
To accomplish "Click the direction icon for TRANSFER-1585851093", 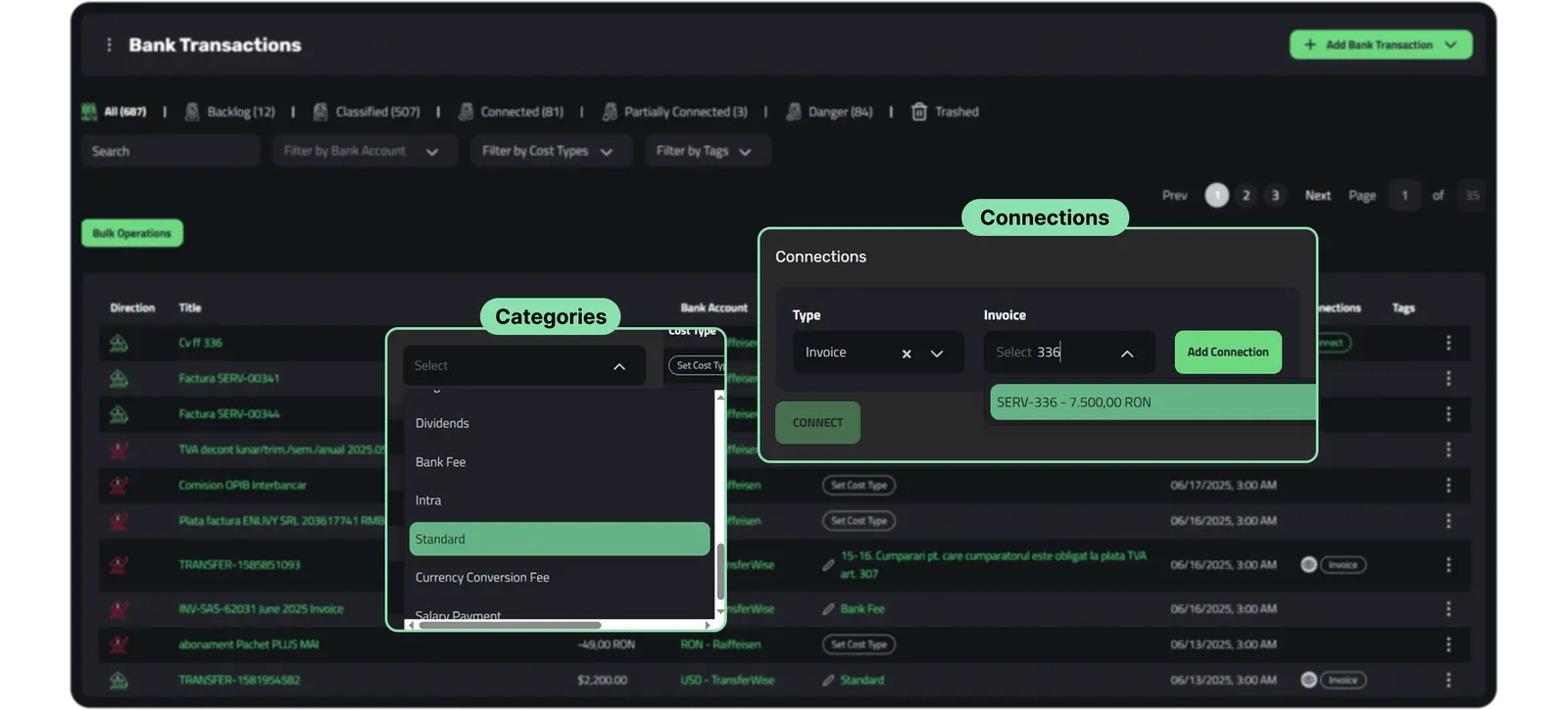I will 119,565.
